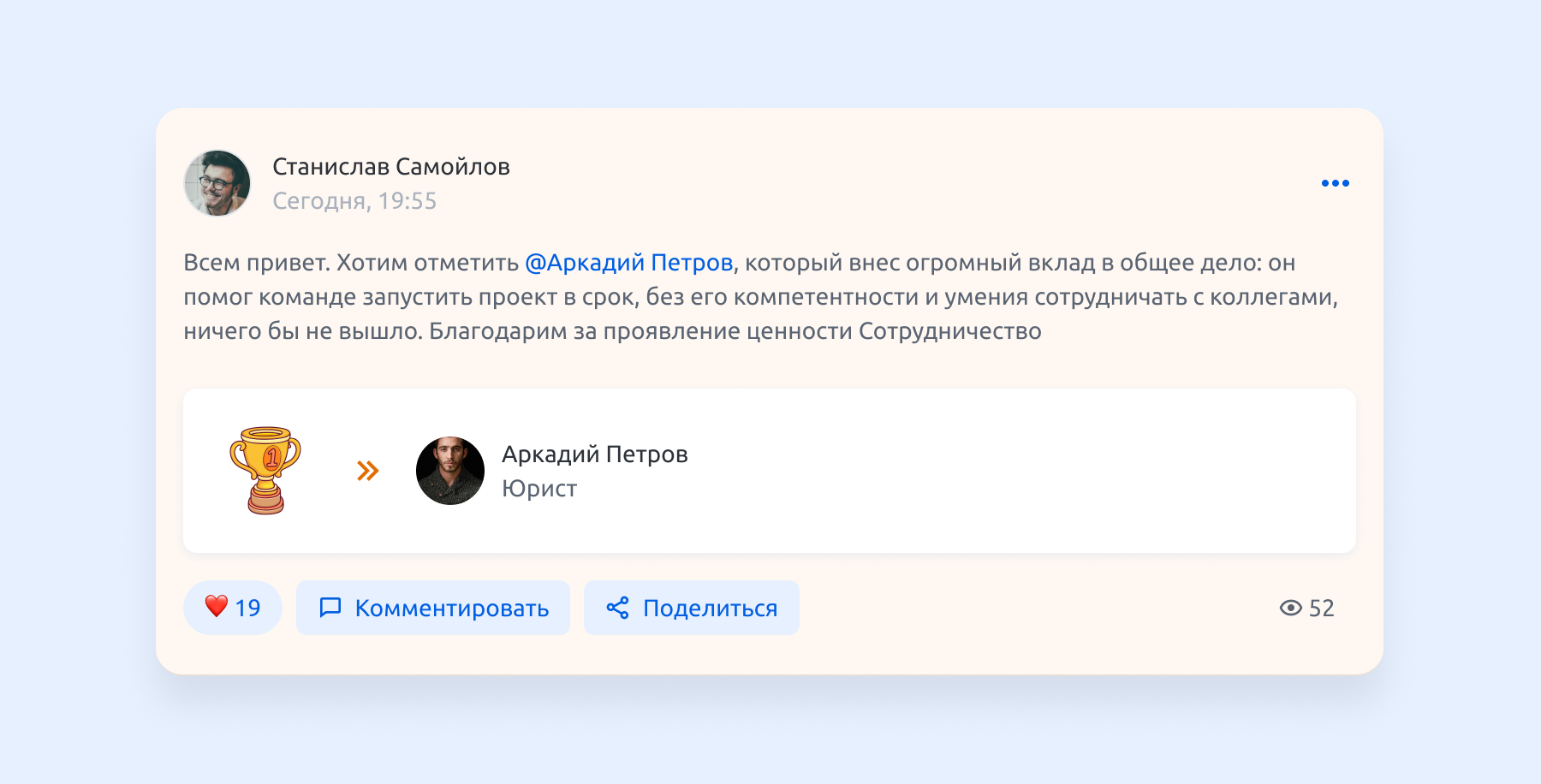Click the speech bubble comment icon
Screen dimensions: 1541x784
point(330,608)
